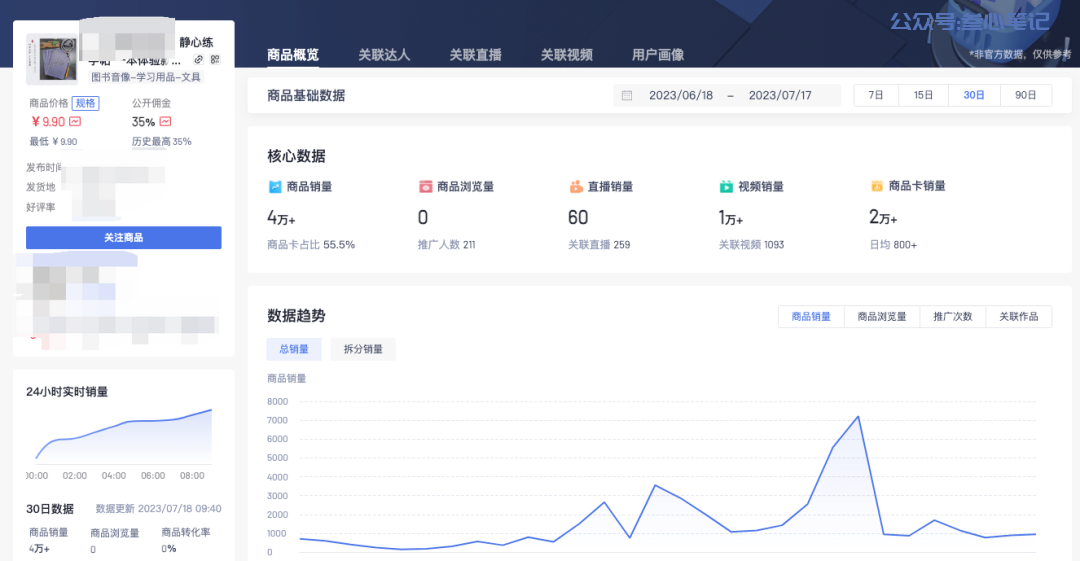1080x561 pixels.
Task: Select the 7日 time range
Action: [876, 95]
